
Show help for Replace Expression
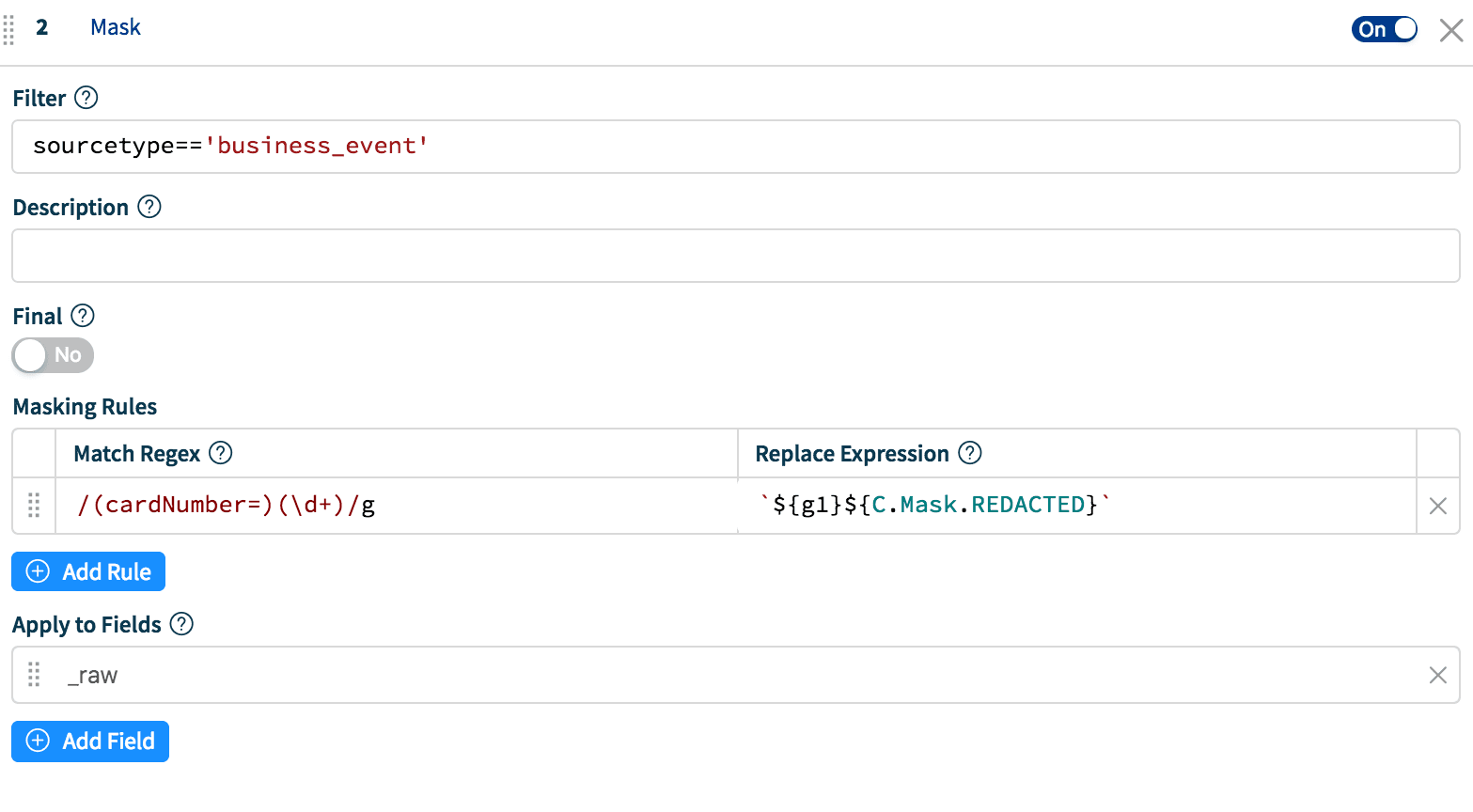pyautogui.click(x=969, y=453)
